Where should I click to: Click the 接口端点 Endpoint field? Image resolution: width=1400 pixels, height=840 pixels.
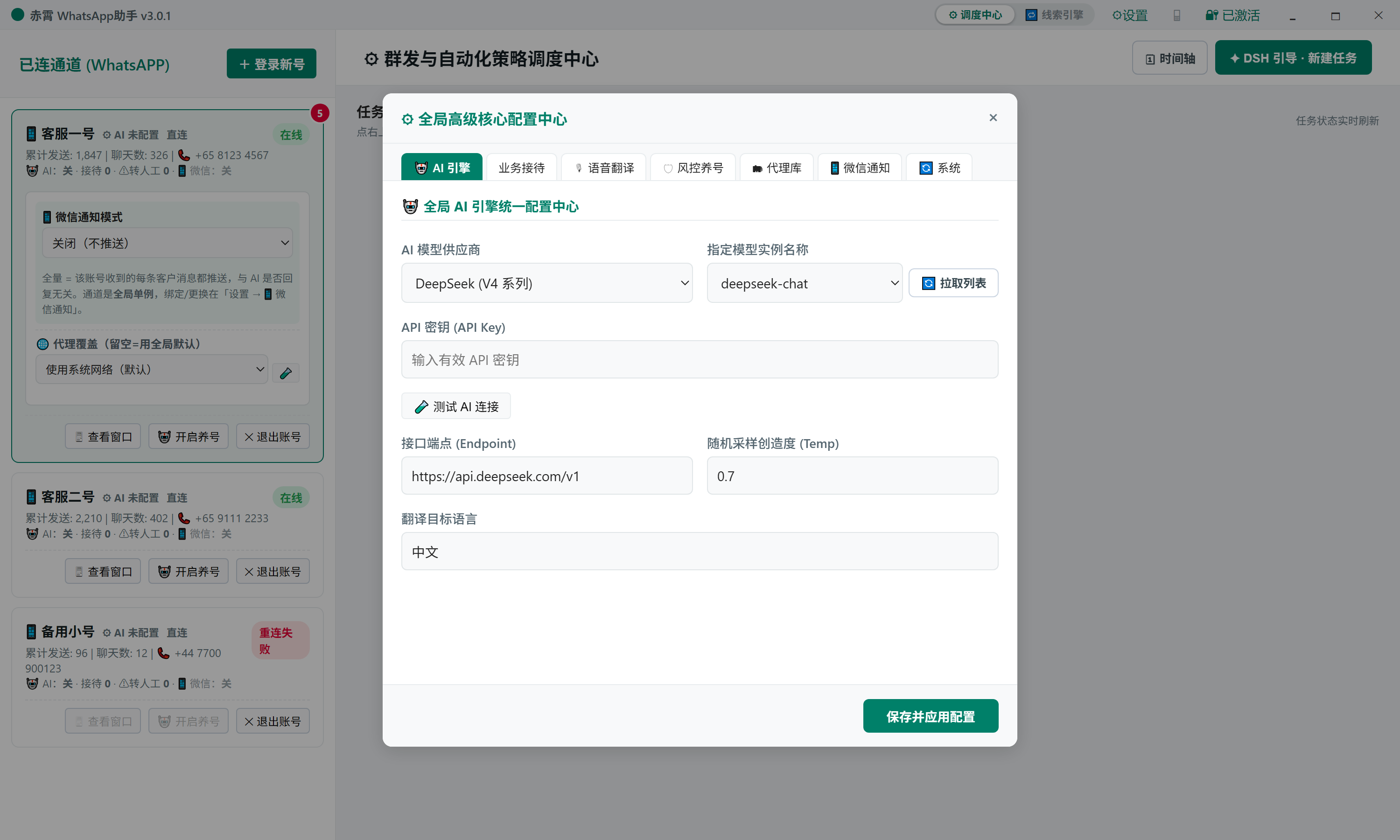click(546, 476)
